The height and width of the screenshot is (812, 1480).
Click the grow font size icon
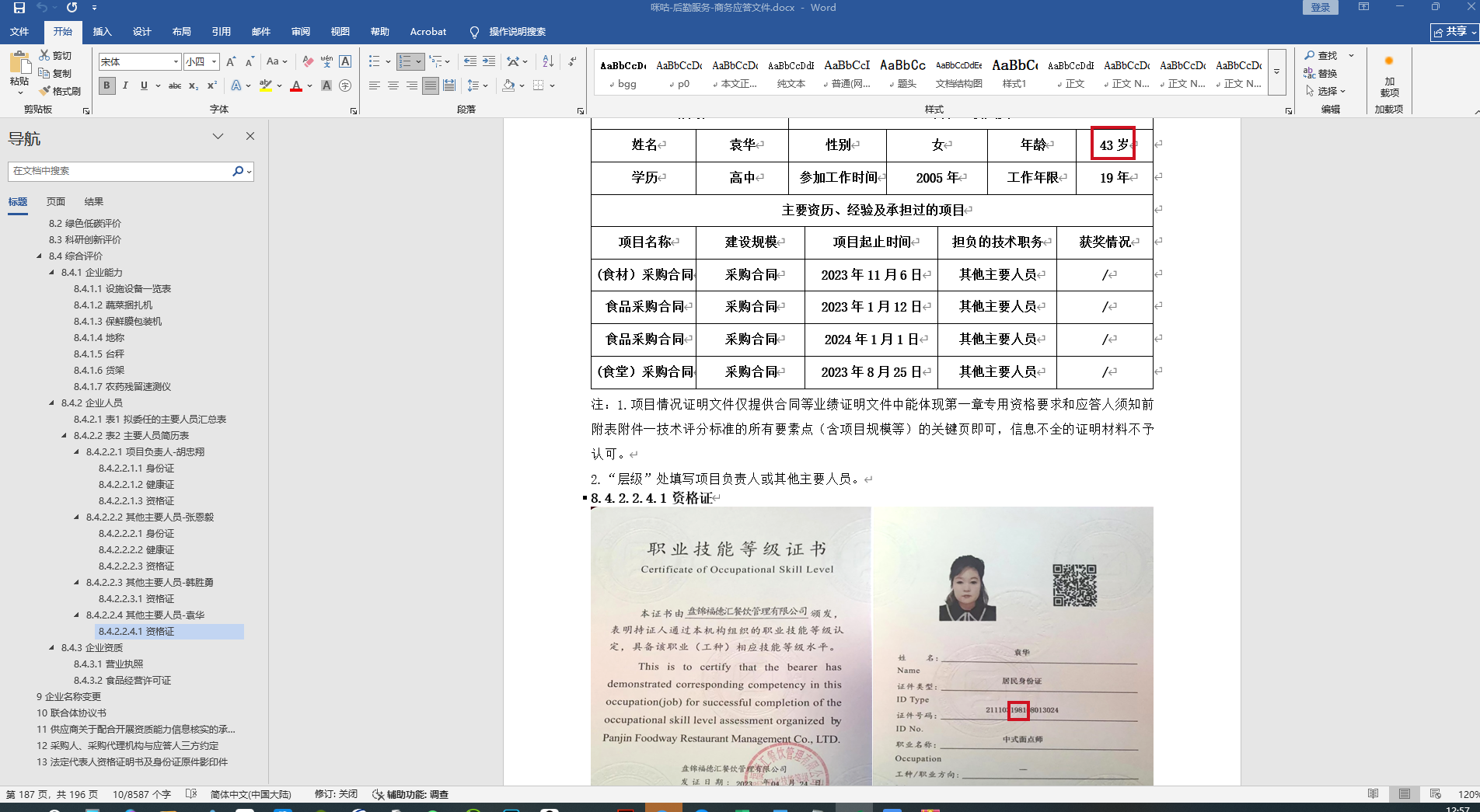[231, 61]
